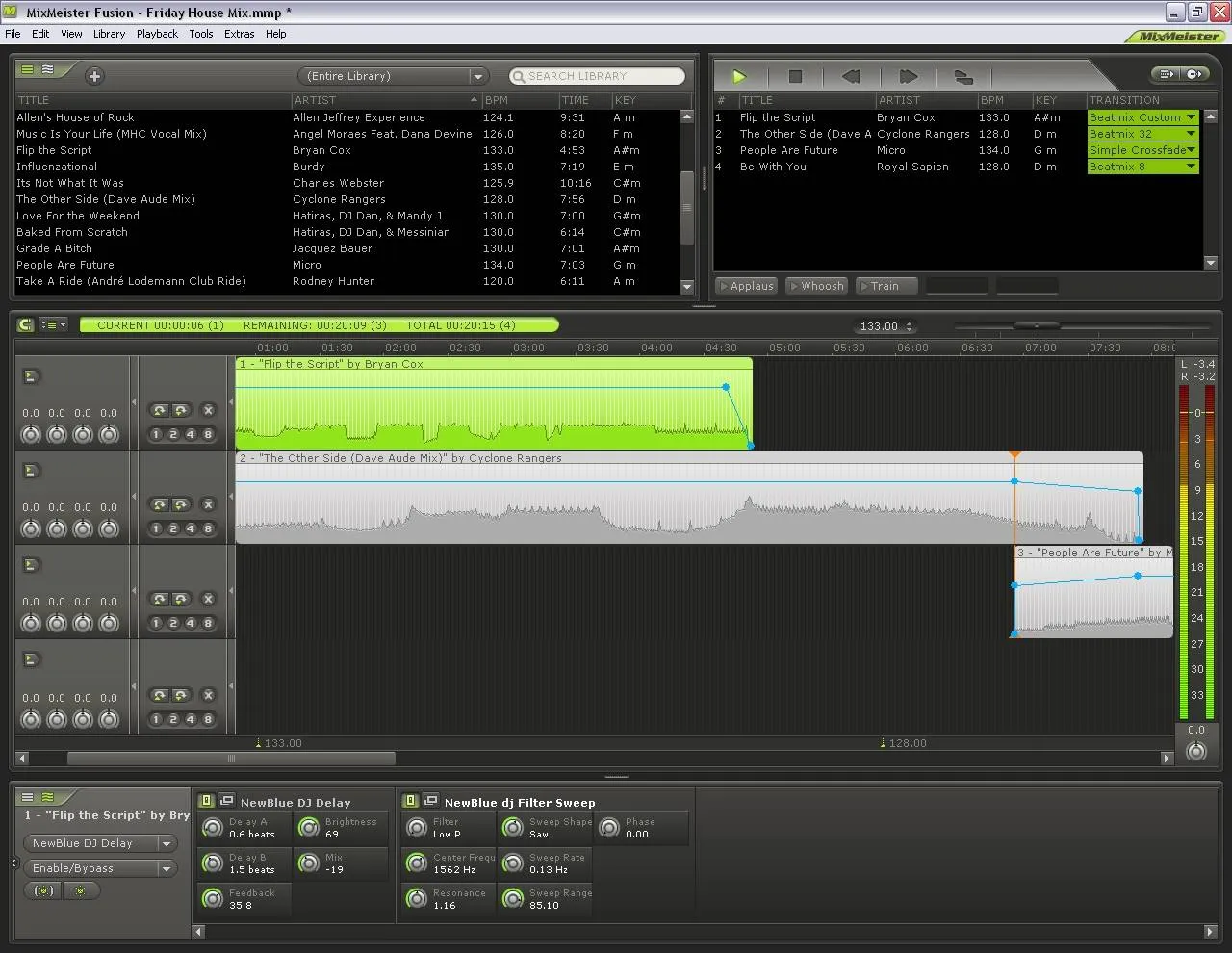1232x953 pixels.
Task: Click the skip forward playback icon
Action: point(906,76)
